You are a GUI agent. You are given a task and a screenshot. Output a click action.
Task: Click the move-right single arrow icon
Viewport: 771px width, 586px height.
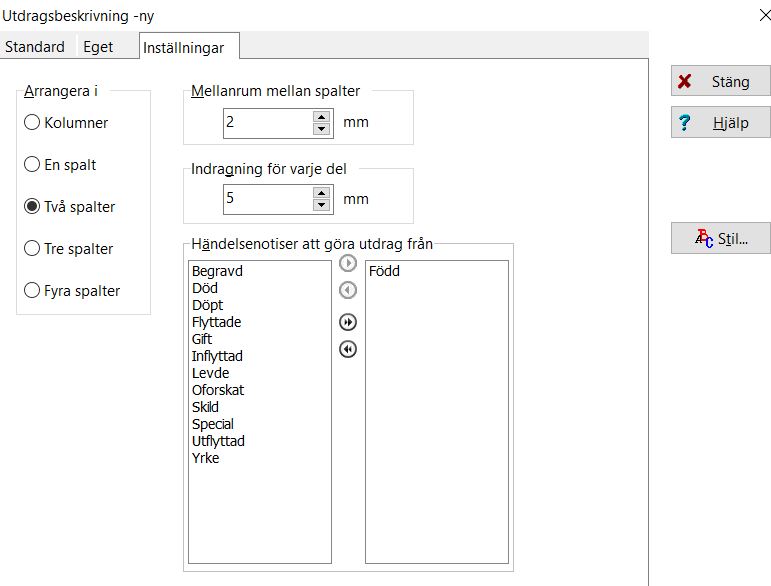point(348,264)
